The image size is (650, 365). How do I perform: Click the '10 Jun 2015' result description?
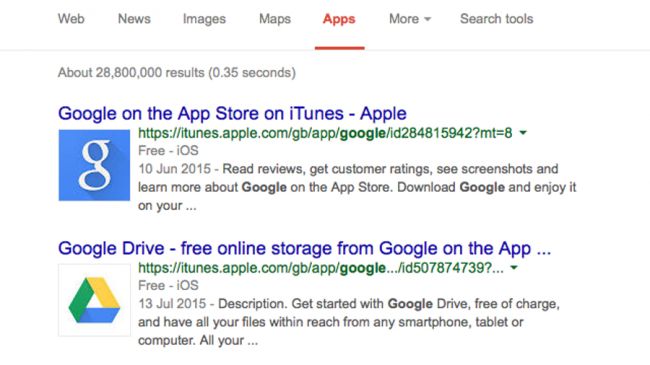point(357,187)
